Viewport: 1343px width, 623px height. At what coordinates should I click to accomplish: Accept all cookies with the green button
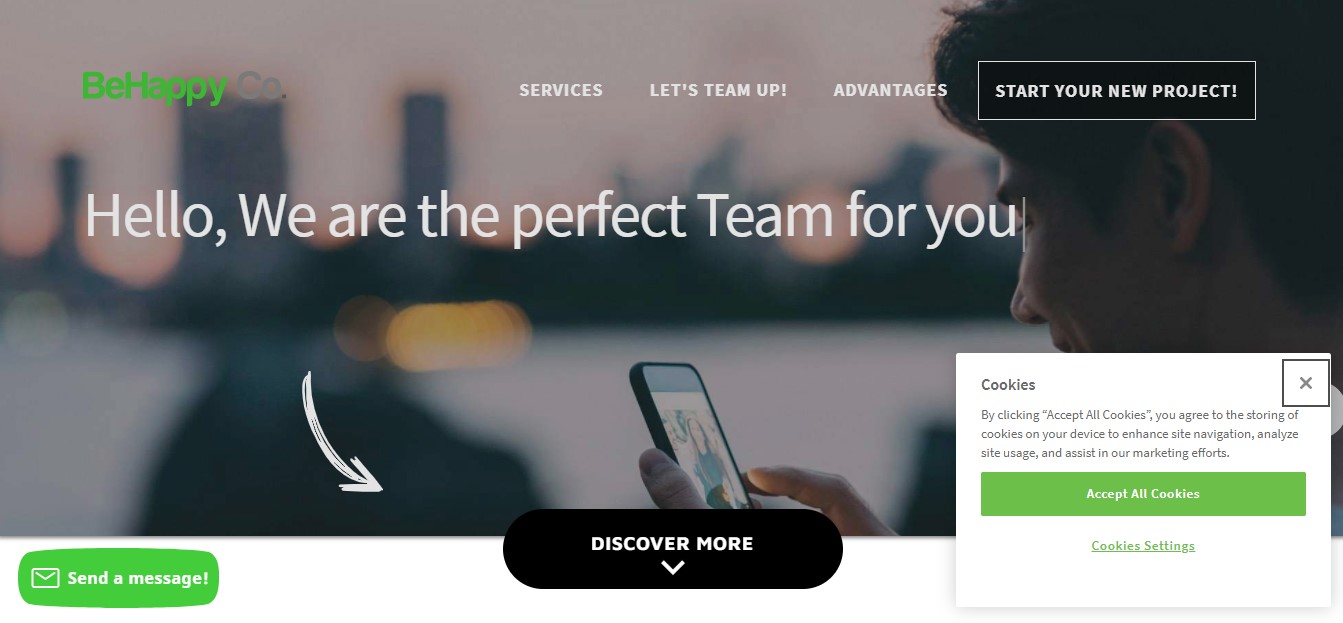click(1143, 494)
